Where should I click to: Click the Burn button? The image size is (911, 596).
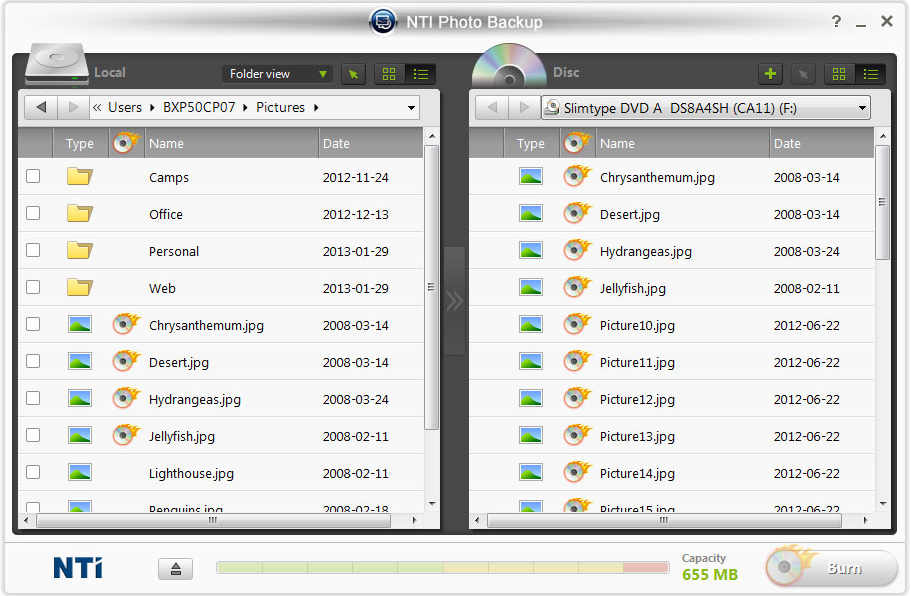831,568
